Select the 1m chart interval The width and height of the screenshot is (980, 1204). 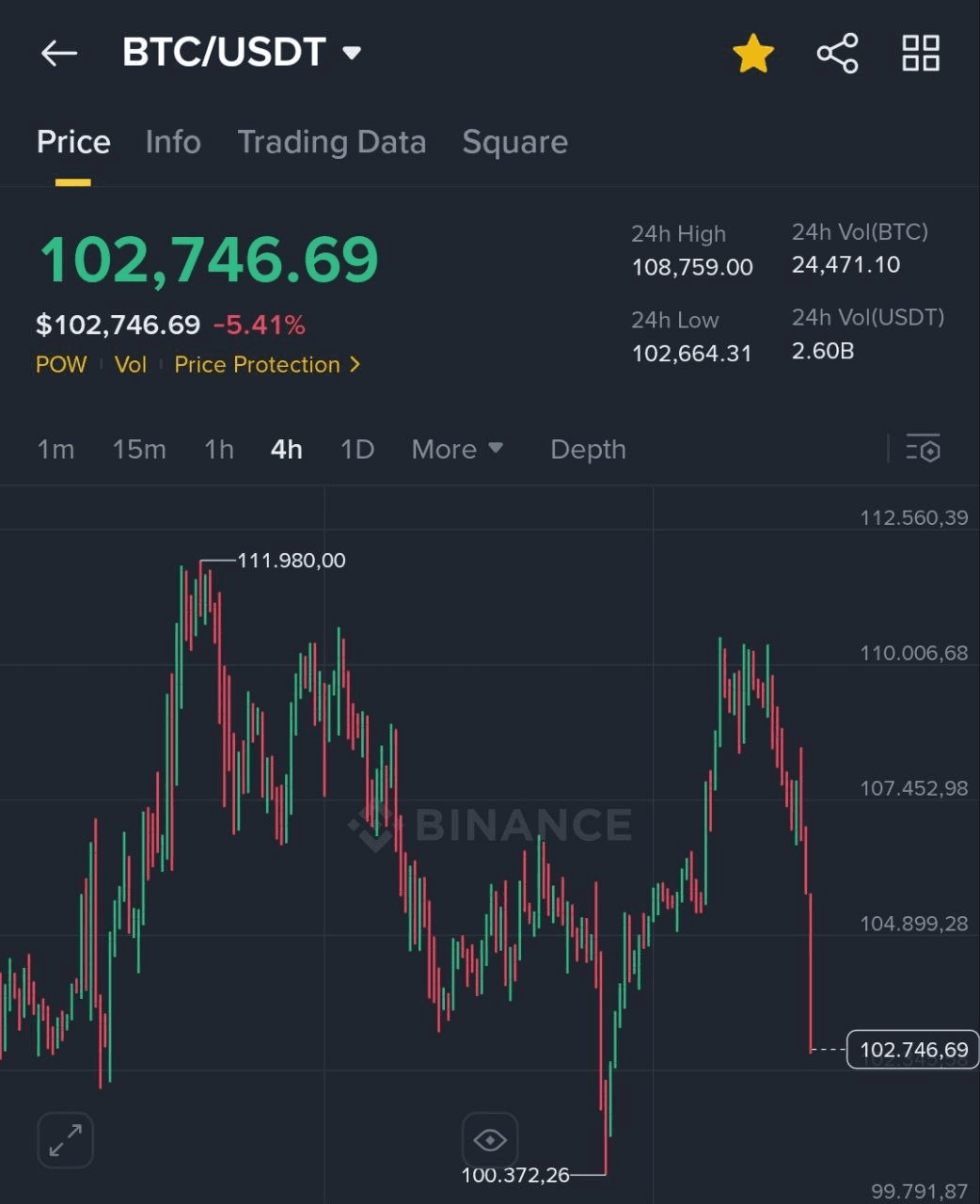click(x=55, y=450)
